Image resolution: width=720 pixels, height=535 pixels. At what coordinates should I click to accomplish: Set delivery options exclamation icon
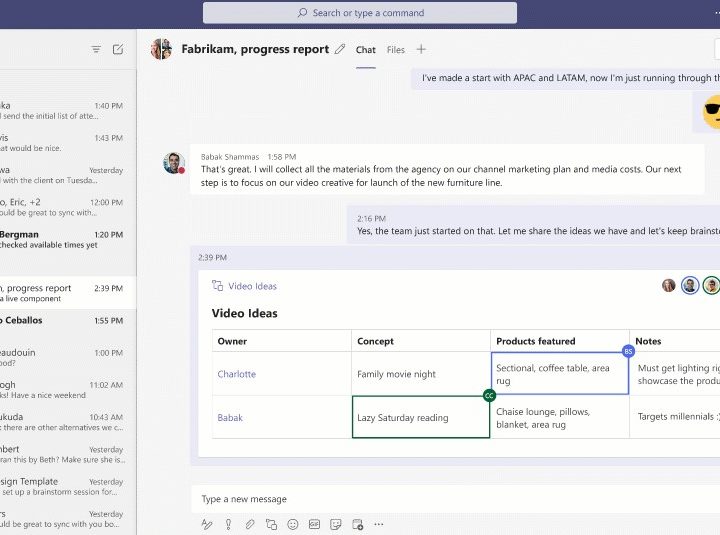click(x=228, y=524)
